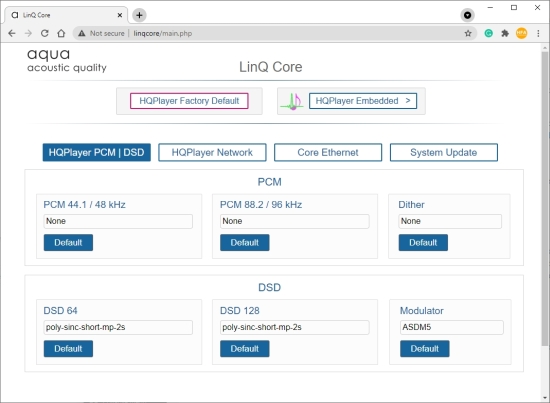Click the dark circular dropdown icon in the tab bar
Screen dimensions: 550x403
click(468, 15)
